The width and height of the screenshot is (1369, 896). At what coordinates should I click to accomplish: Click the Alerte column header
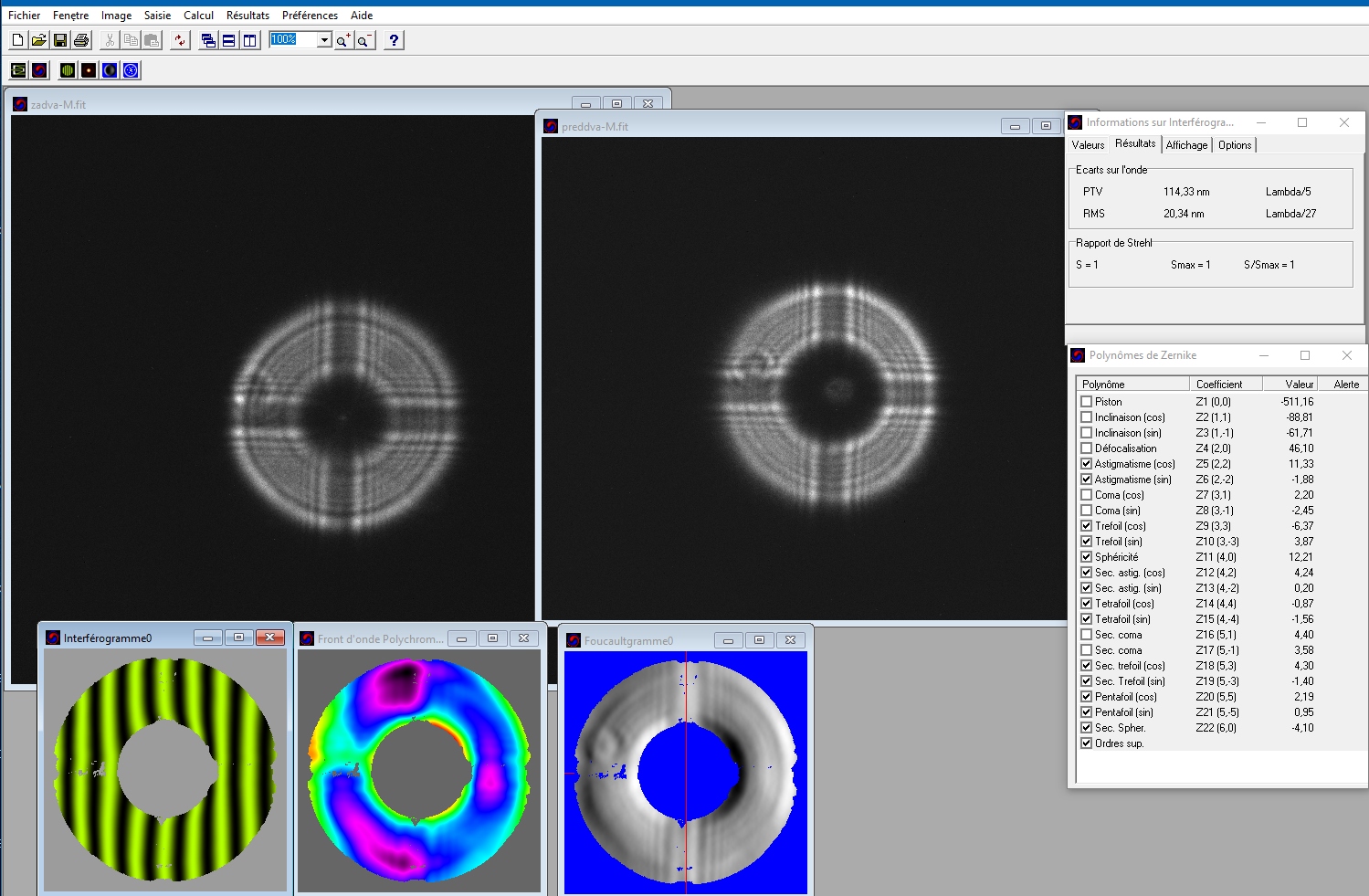1343,385
